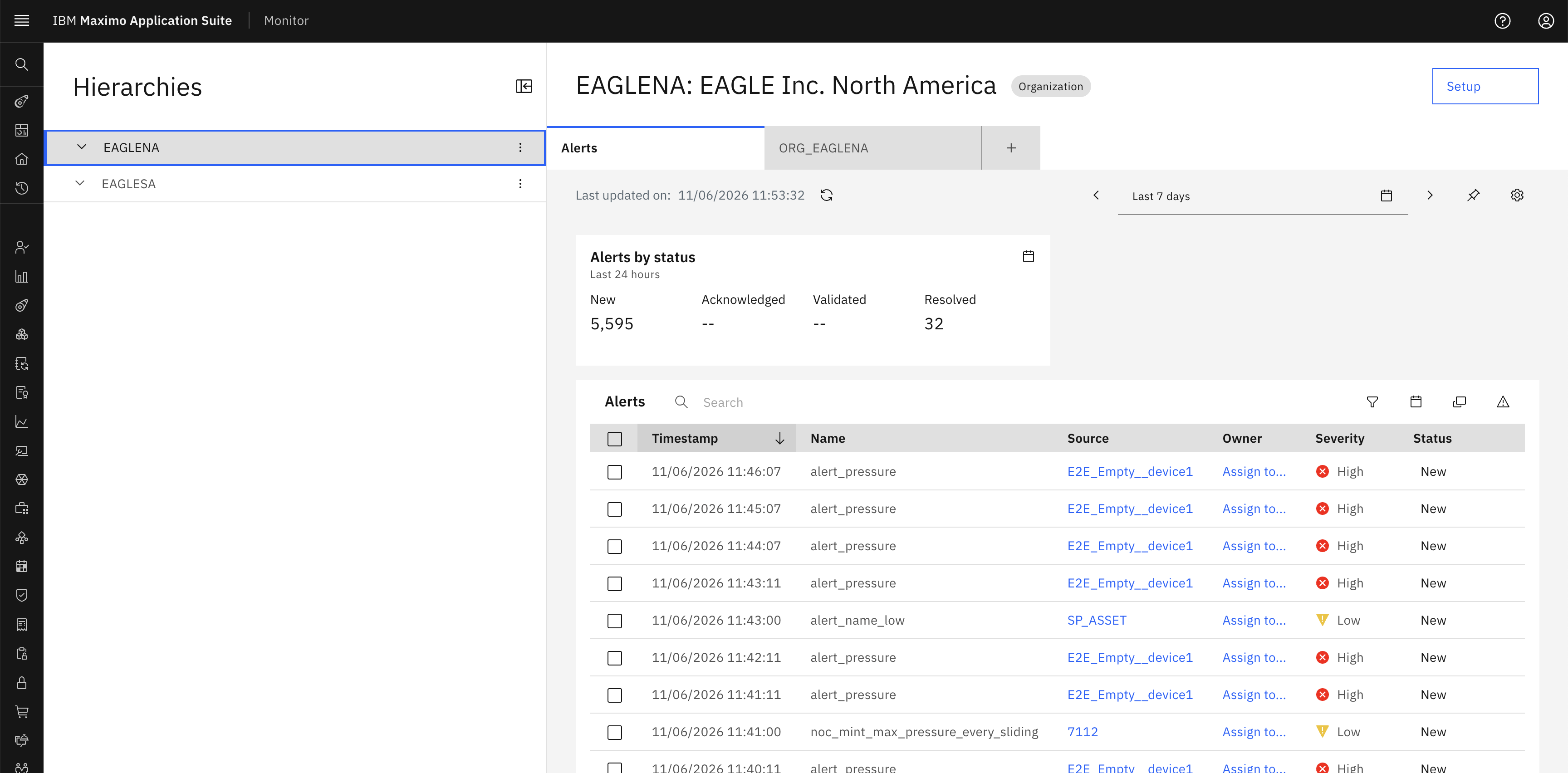Open calendar in Last 7 days field

[x=1386, y=196]
